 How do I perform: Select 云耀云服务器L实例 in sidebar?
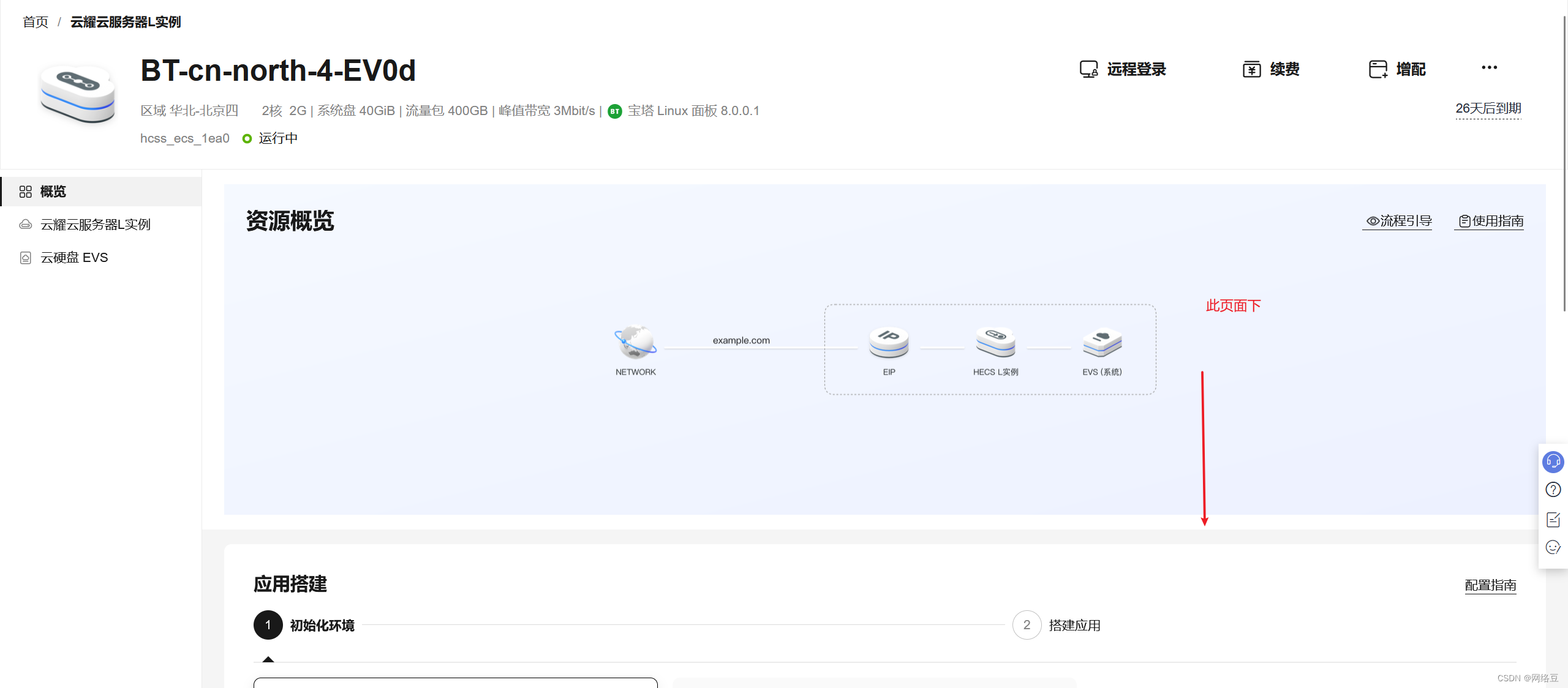(95, 225)
